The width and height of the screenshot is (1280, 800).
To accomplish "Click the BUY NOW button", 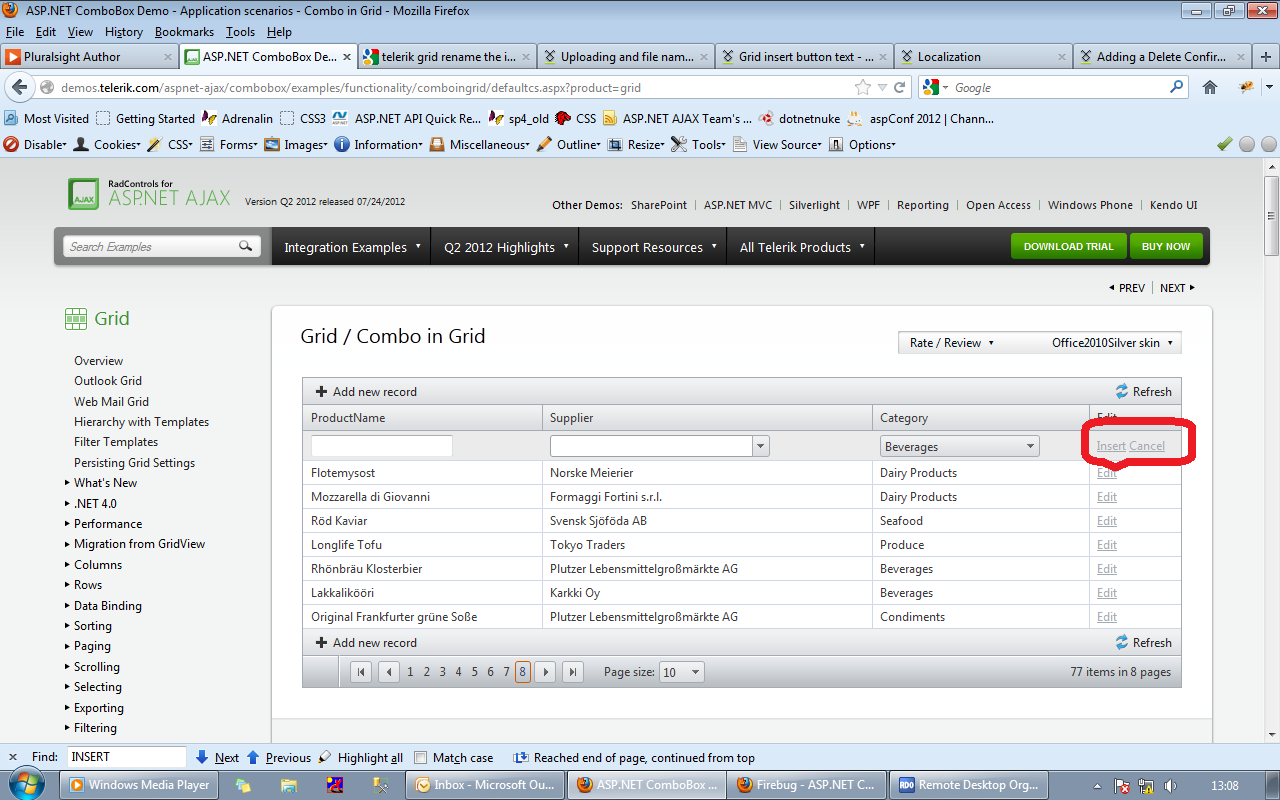I will [1166, 247].
